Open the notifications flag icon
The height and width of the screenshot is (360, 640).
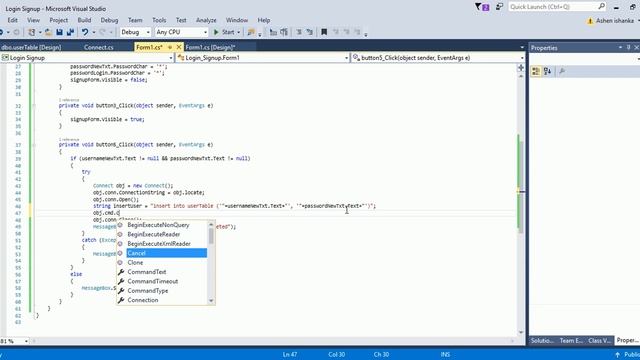click(x=482, y=7)
